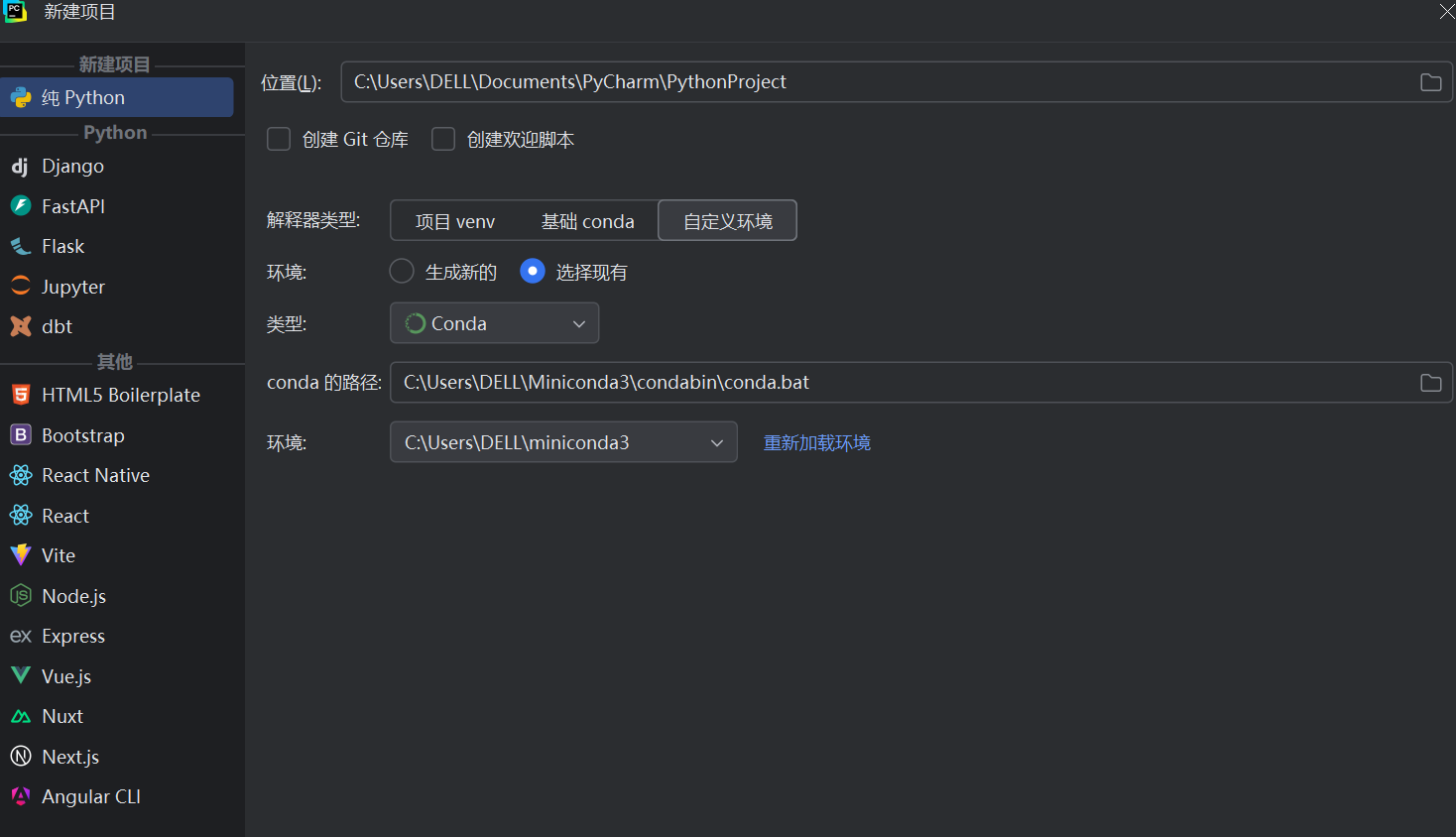Image resolution: width=1456 pixels, height=837 pixels.
Task: Switch to 自定义环境 interpreter tab
Action: [x=728, y=221]
